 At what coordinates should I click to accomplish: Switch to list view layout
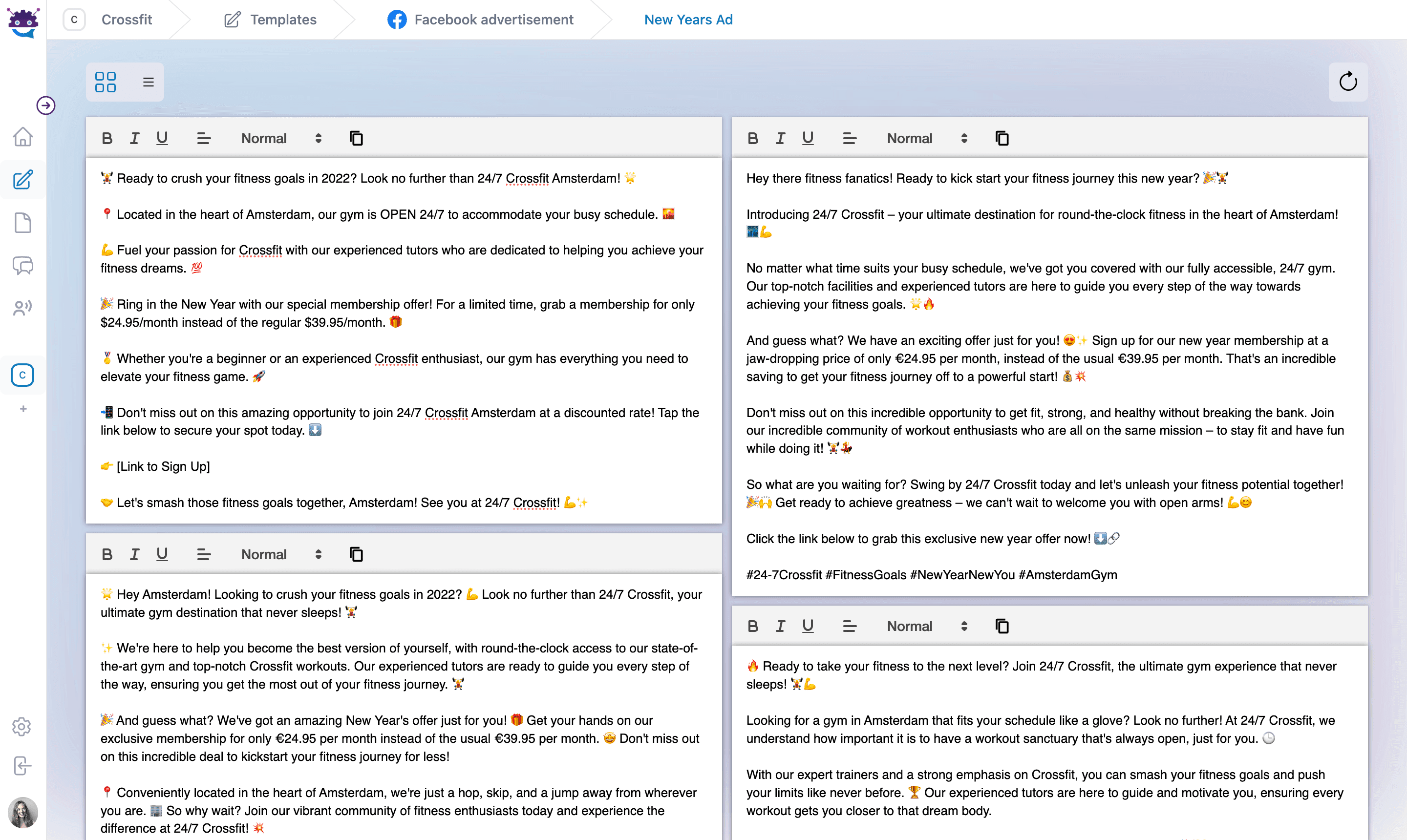coord(149,82)
